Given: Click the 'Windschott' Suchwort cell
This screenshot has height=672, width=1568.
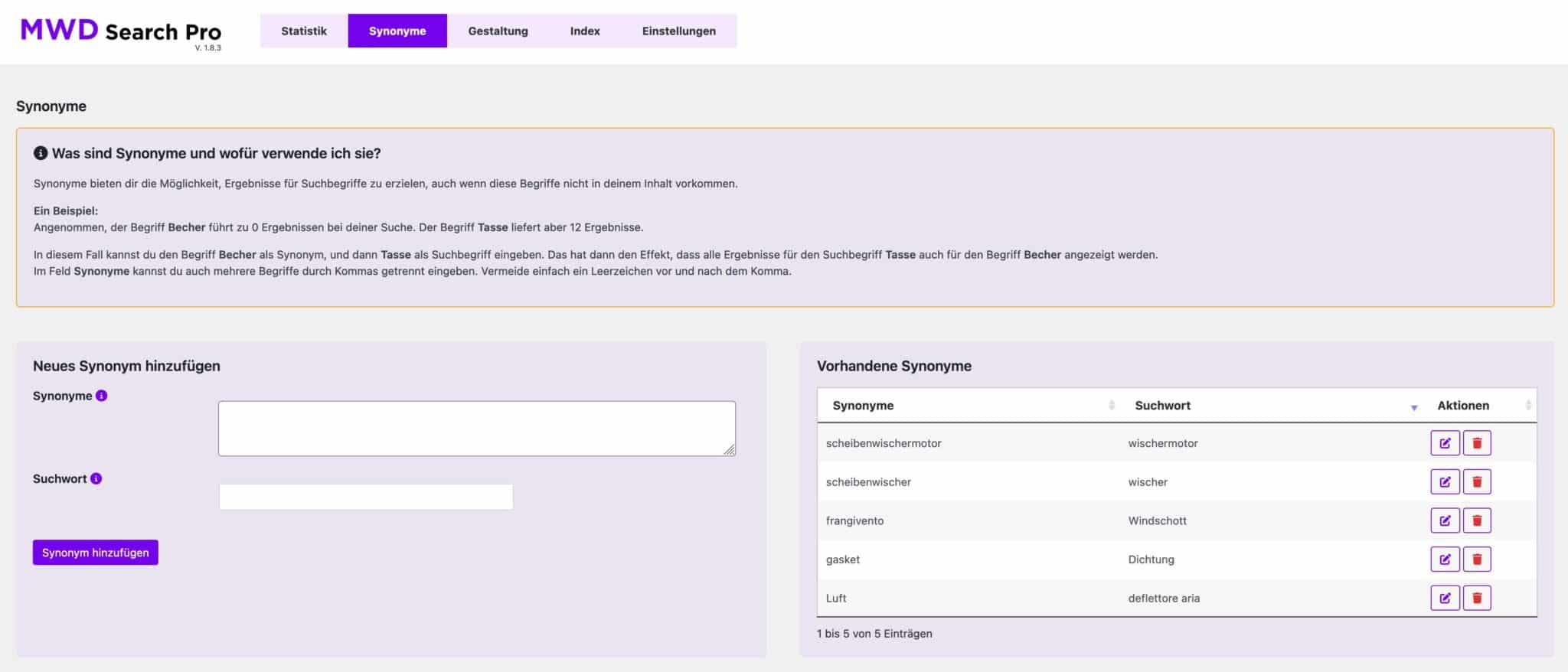Looking at the screenshot, I should [1157, 520].
